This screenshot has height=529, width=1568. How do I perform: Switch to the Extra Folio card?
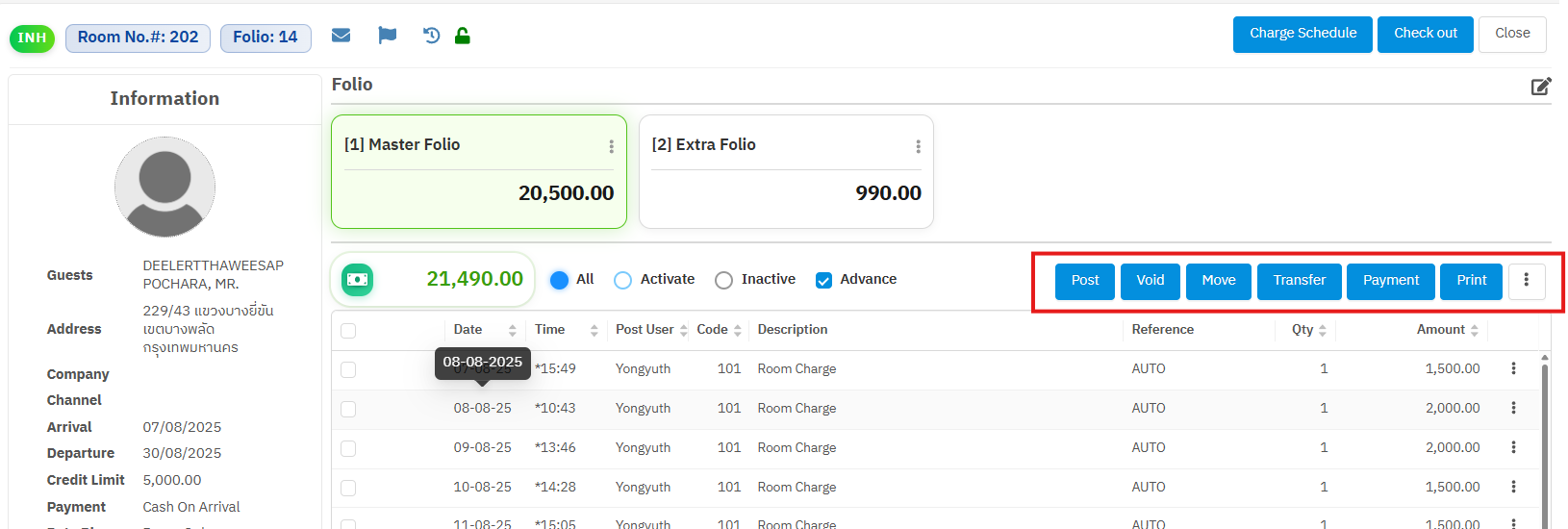tap(785, 183)
